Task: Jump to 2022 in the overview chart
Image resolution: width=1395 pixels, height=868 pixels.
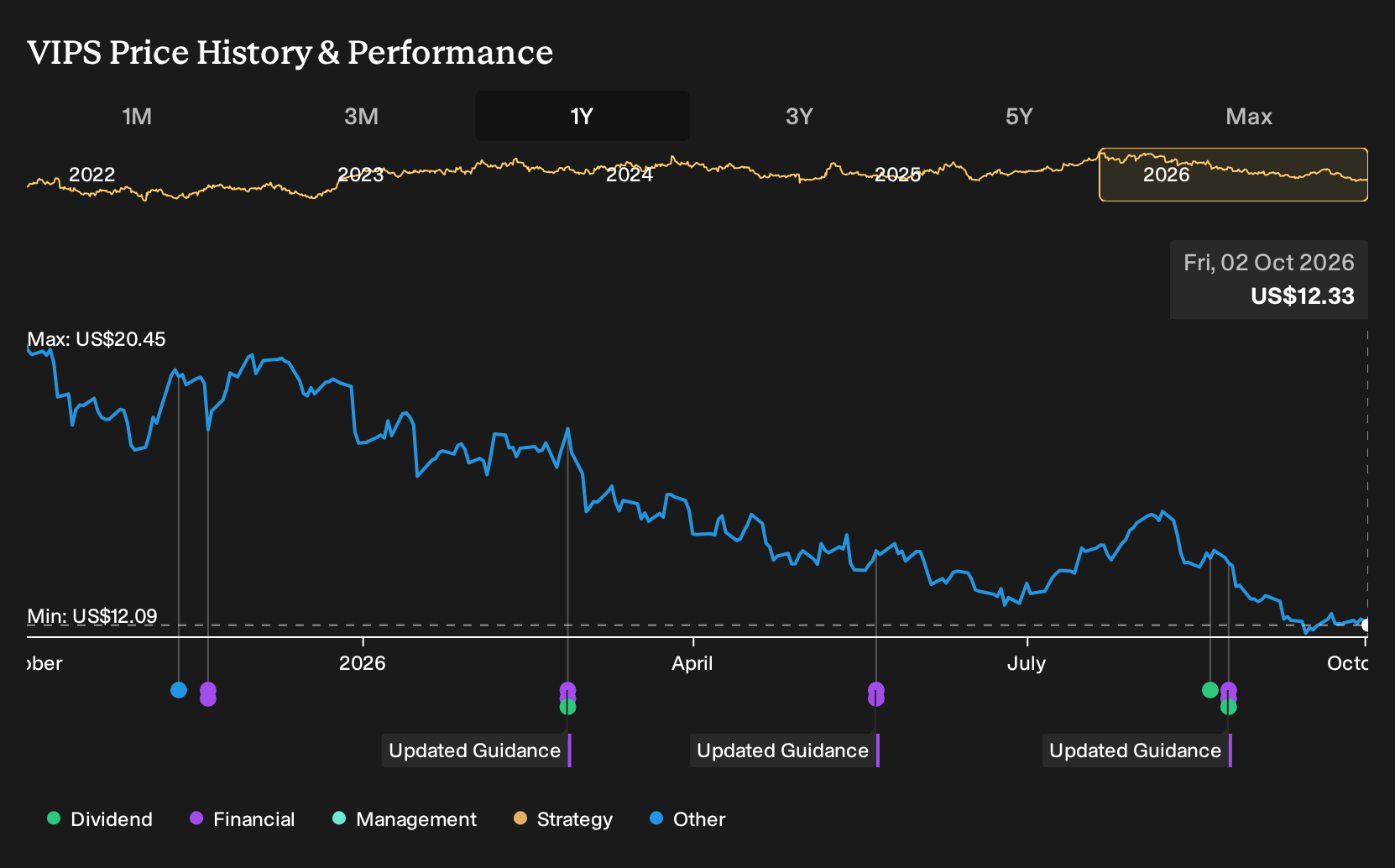Action: pyautogui.click(x=91, y=175)
